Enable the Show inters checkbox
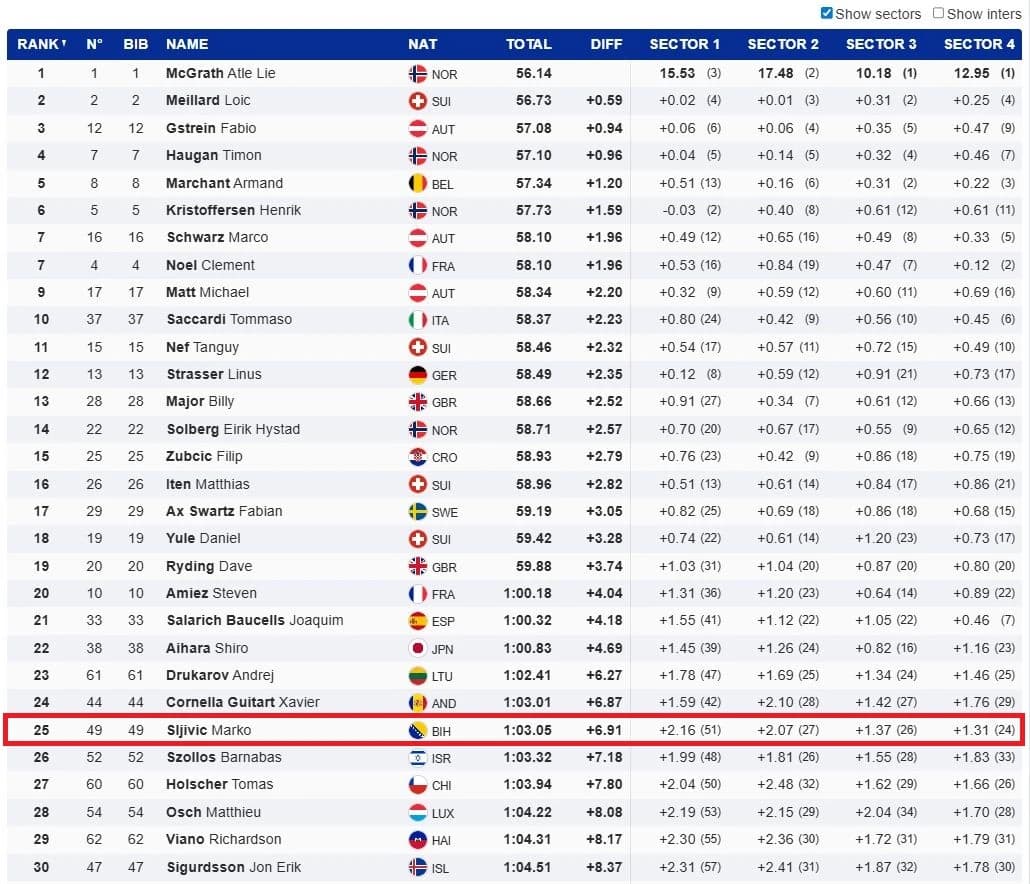Image resolution: width=1030 pixels, height=884 pixels. point(938,13)
